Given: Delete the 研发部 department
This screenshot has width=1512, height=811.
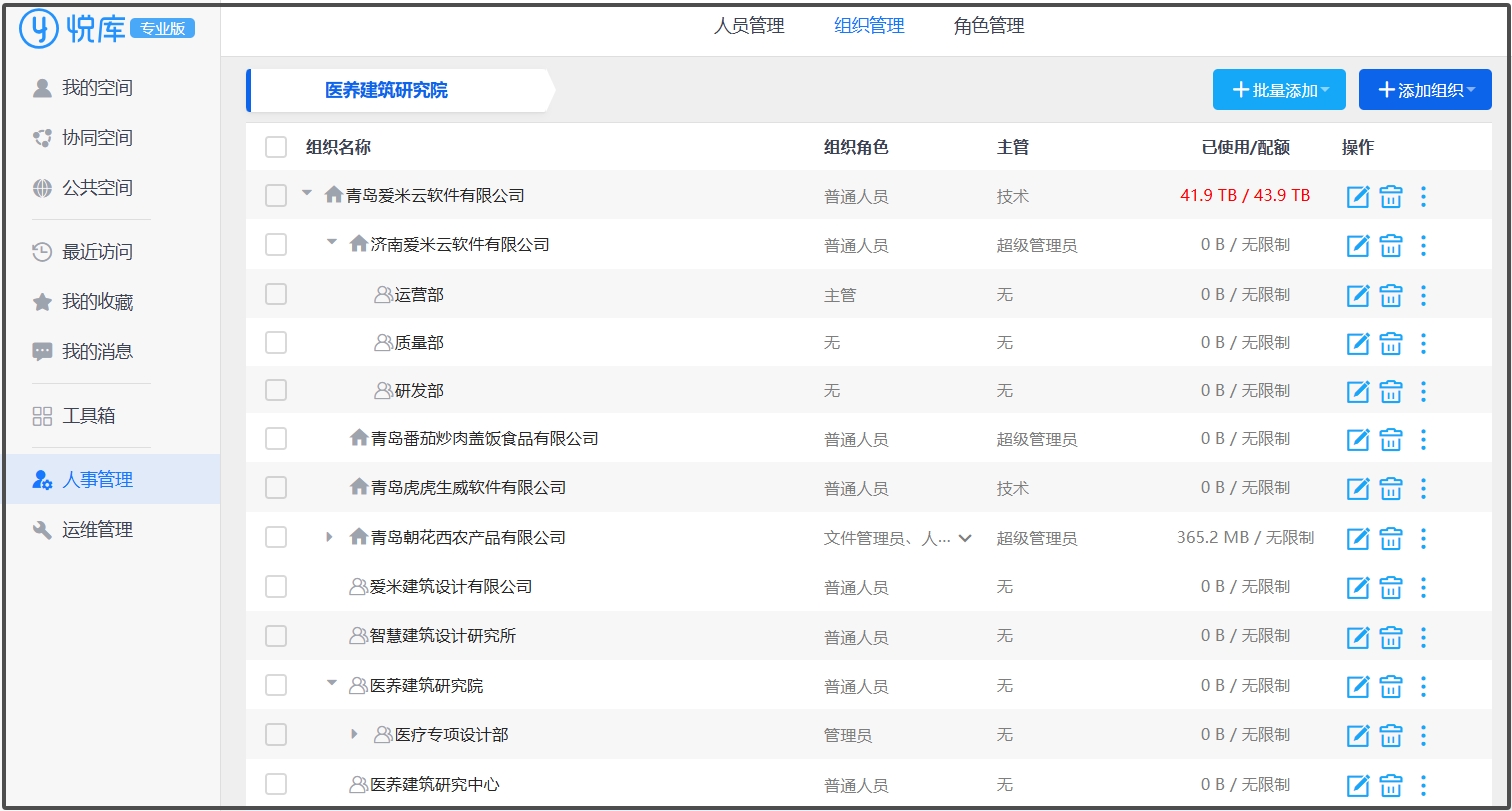Looking at the screenshot, I should pyautogui.click(x=1391, y=391).
